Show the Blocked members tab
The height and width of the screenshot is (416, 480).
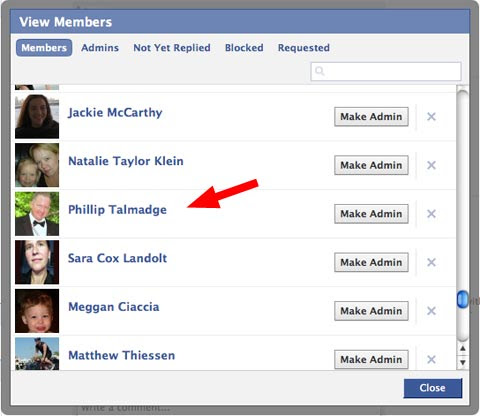(x=244, y=48)
